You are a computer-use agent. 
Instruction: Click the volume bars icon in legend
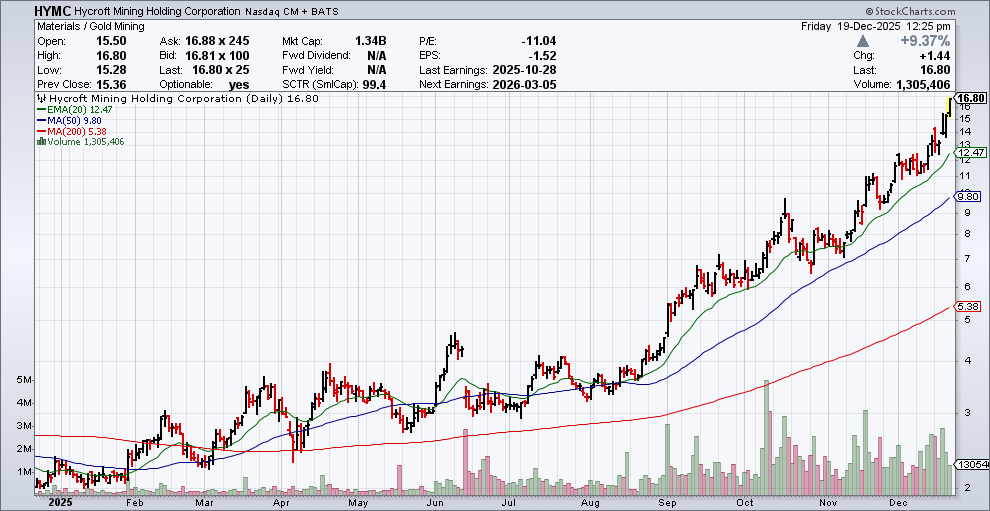coord(41,141)
